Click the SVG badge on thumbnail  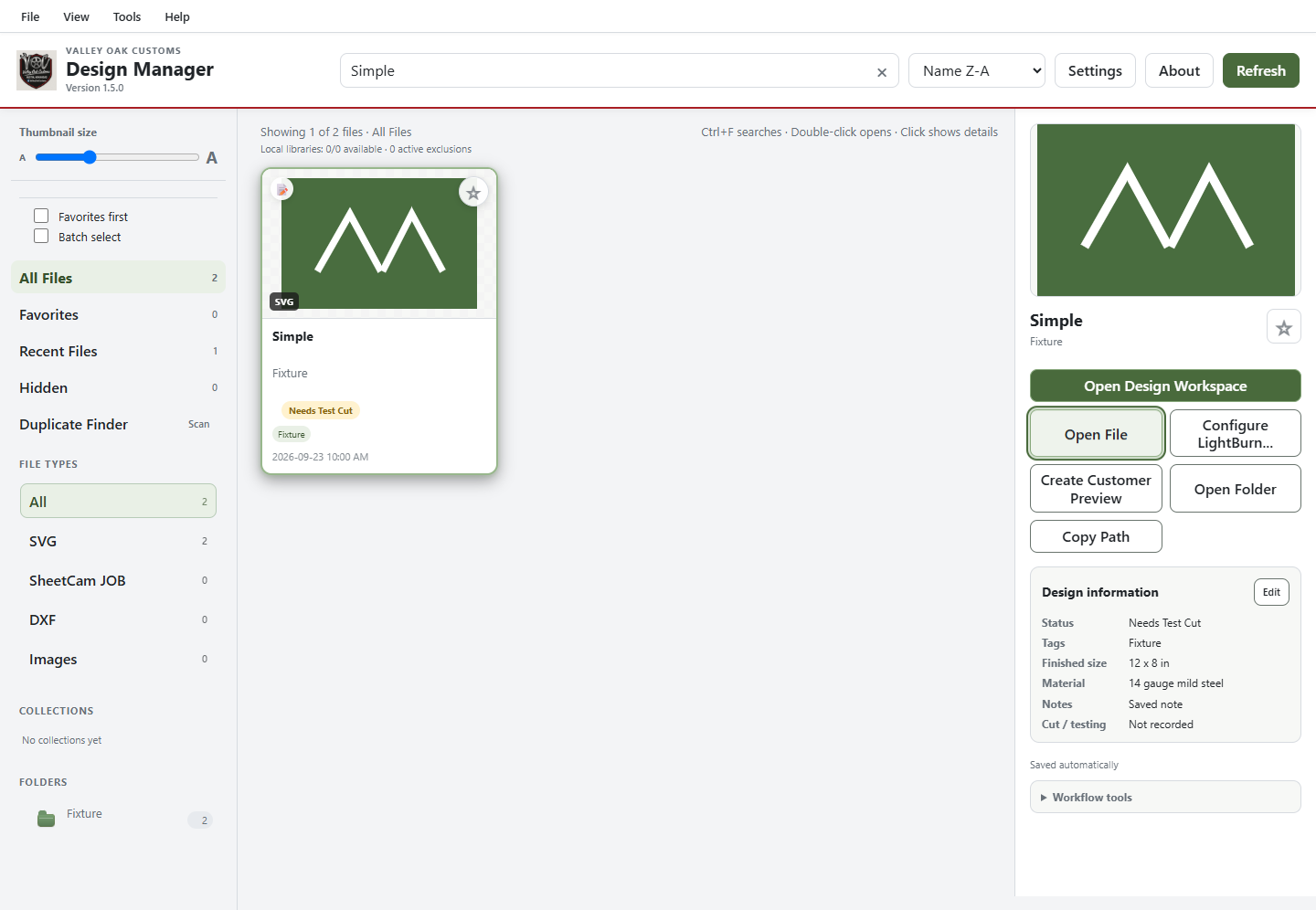(284, 302)
